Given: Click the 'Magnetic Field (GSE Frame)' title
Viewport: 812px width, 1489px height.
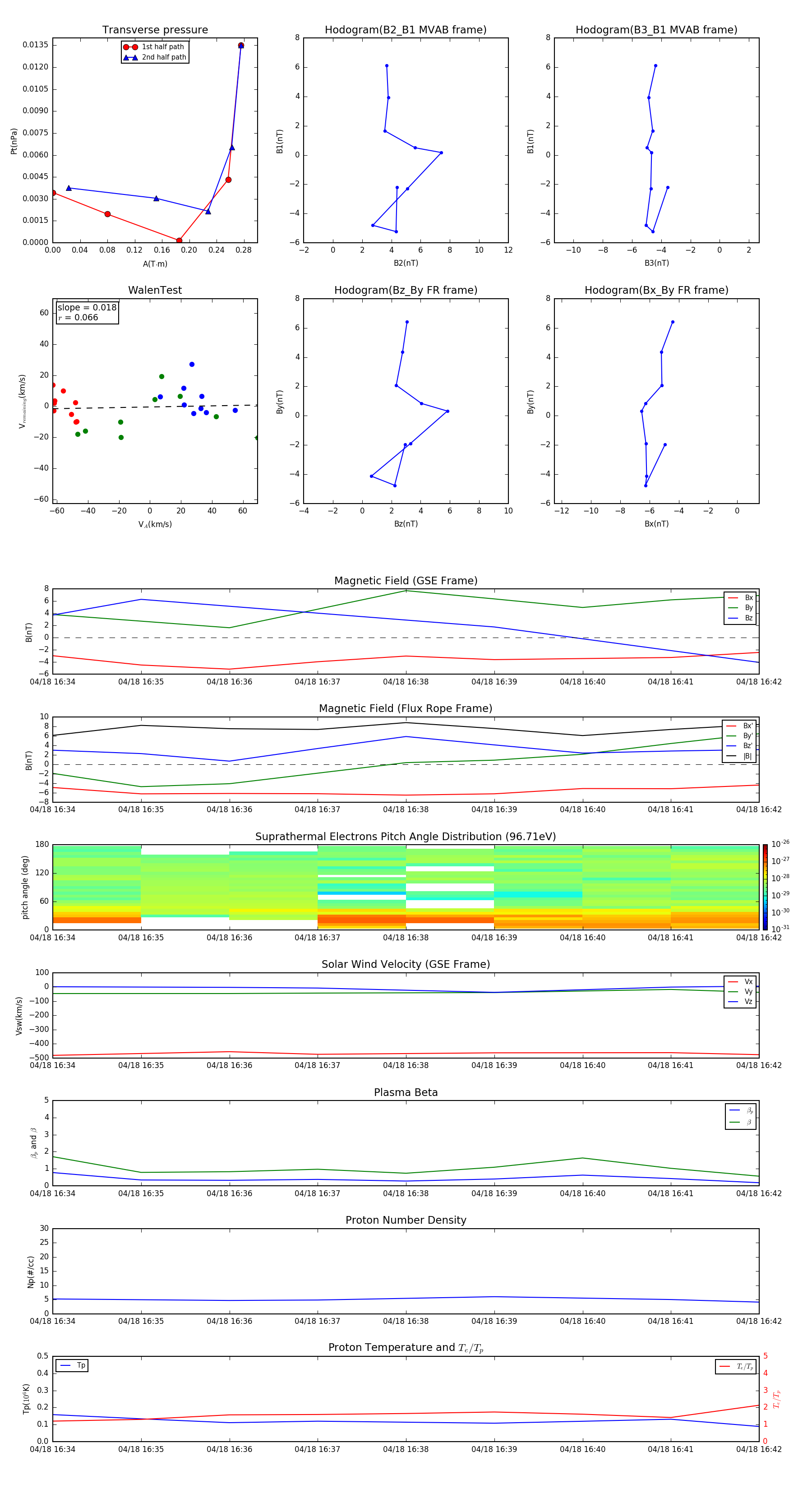Looking at the screenshot, I should (x=406, y=581).
